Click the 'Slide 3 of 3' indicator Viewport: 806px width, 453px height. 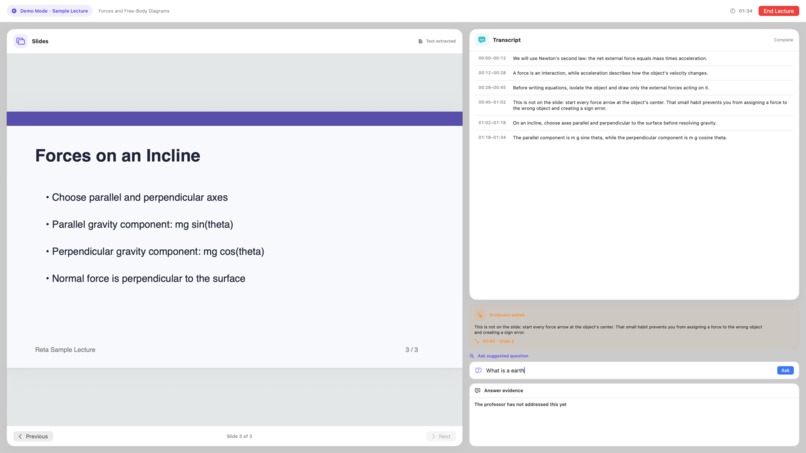click(x=239, y=436)
